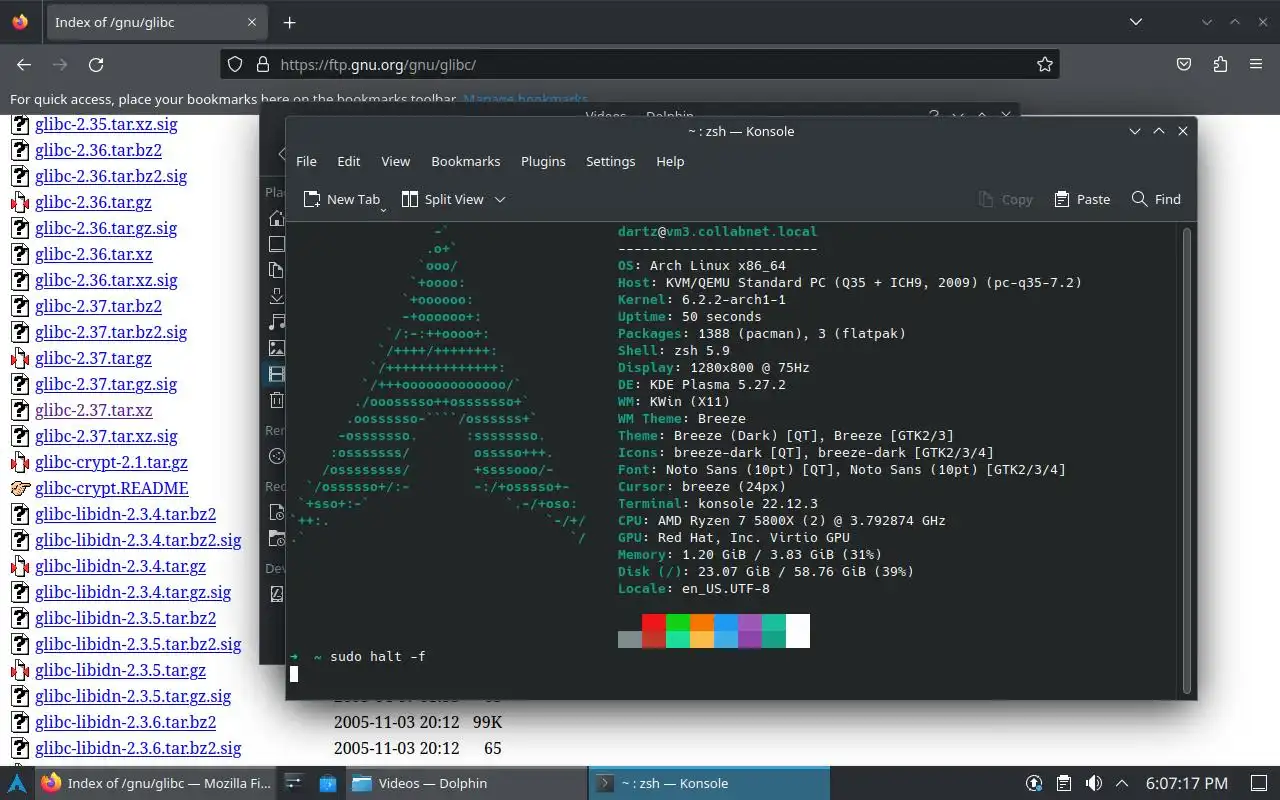Click Paste in Konsole toolbar
Viewport: 1280px width, 800px height.
point(1082,199)
